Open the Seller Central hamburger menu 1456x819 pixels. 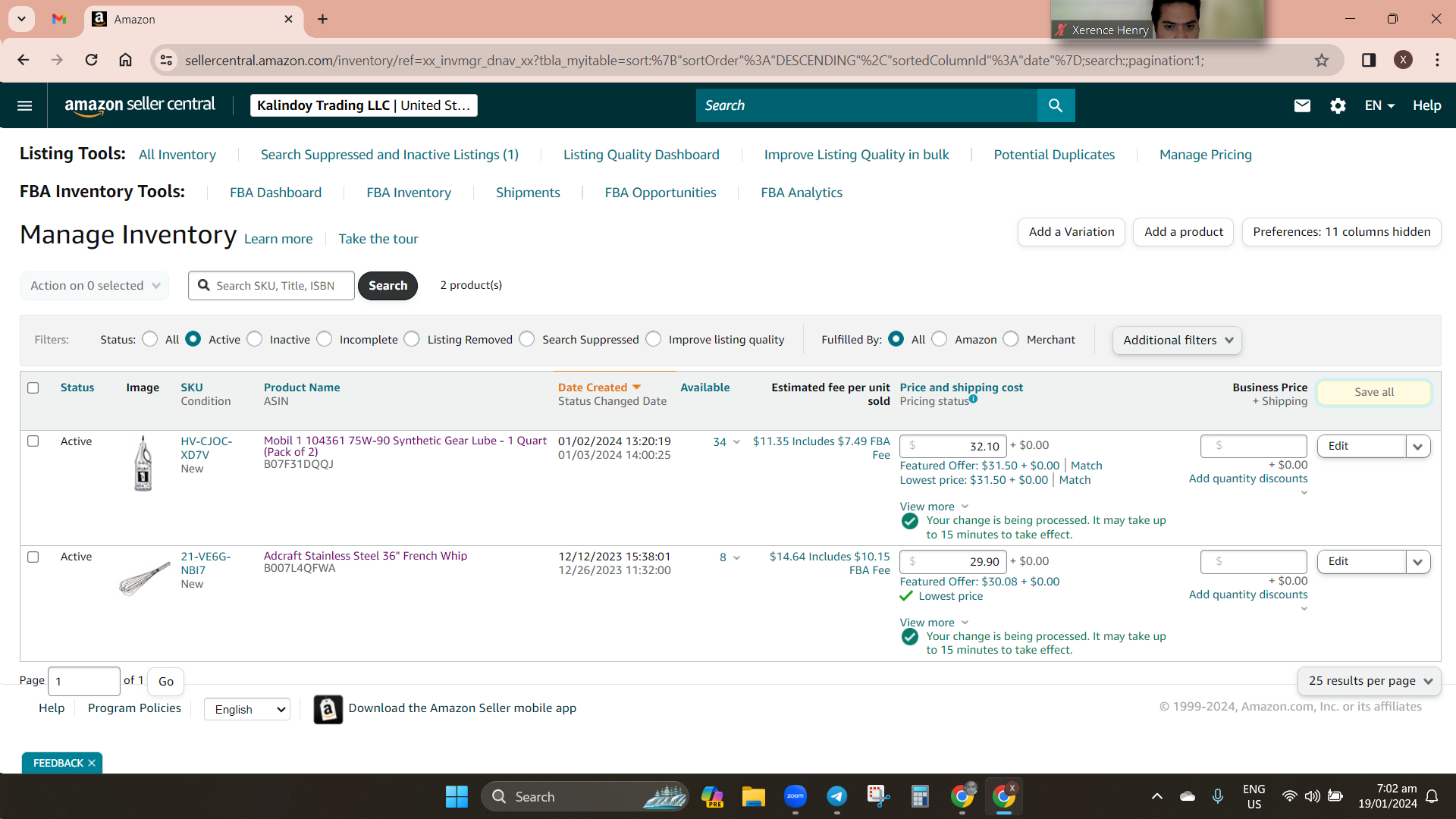[x=24, y=105]
